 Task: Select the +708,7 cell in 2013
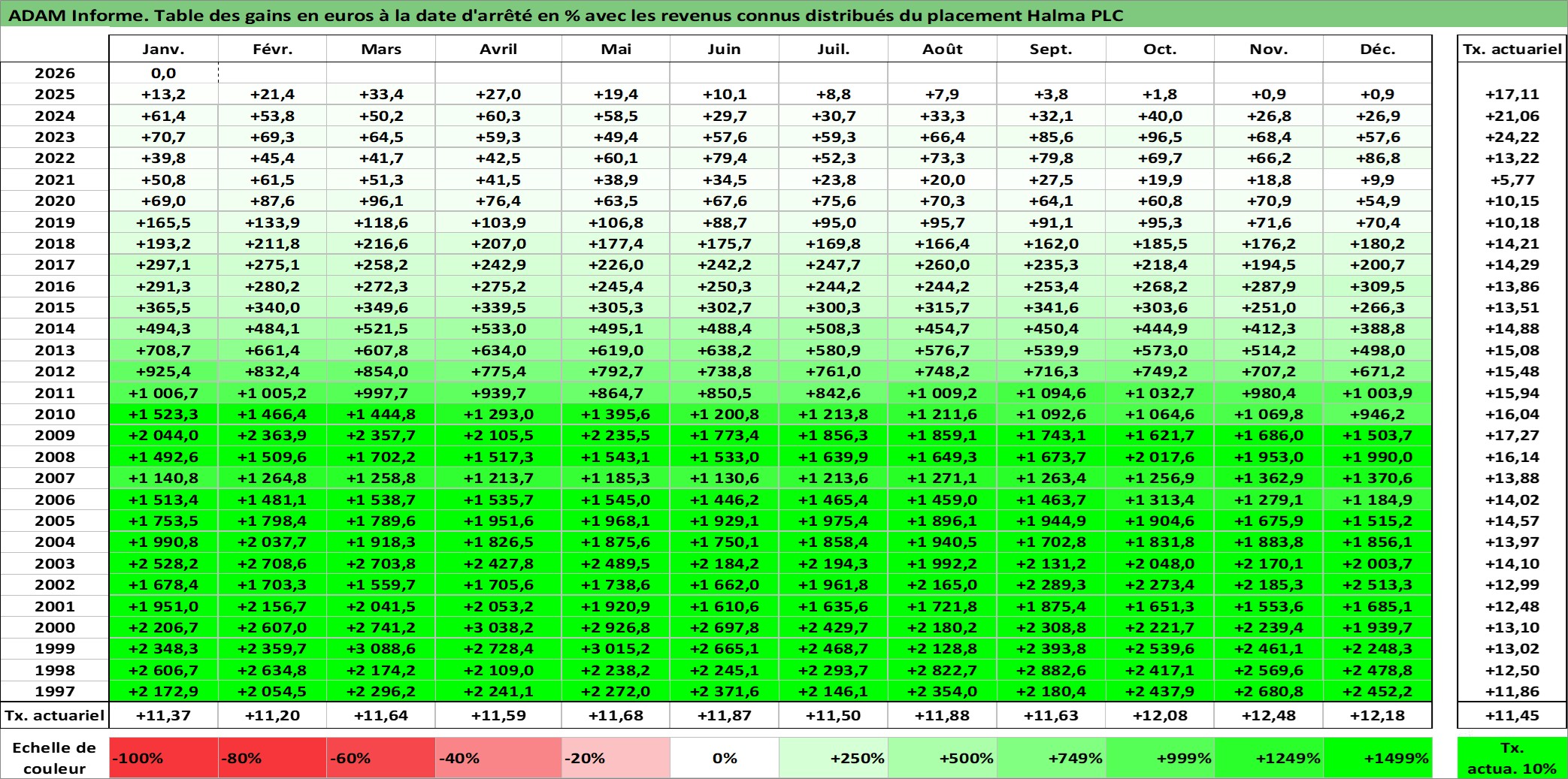164,350
